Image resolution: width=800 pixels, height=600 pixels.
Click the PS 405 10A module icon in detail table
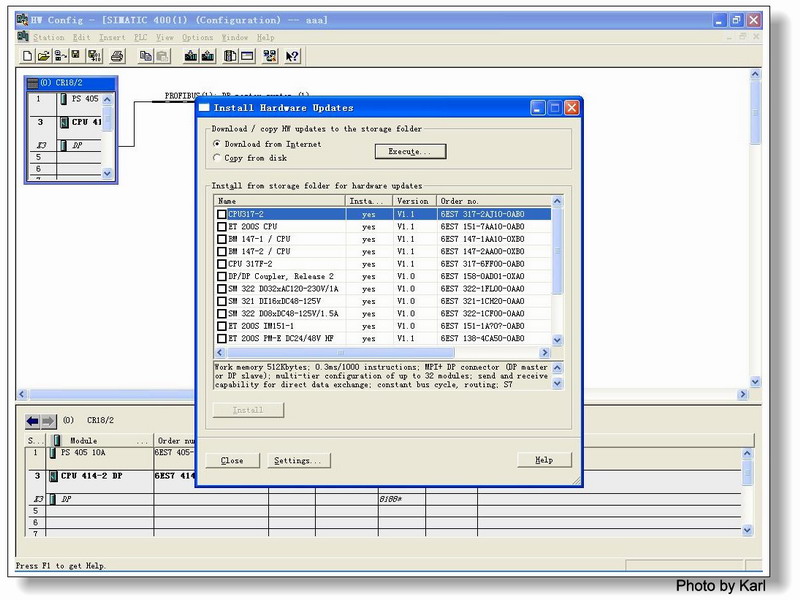[x=53, y=453]
